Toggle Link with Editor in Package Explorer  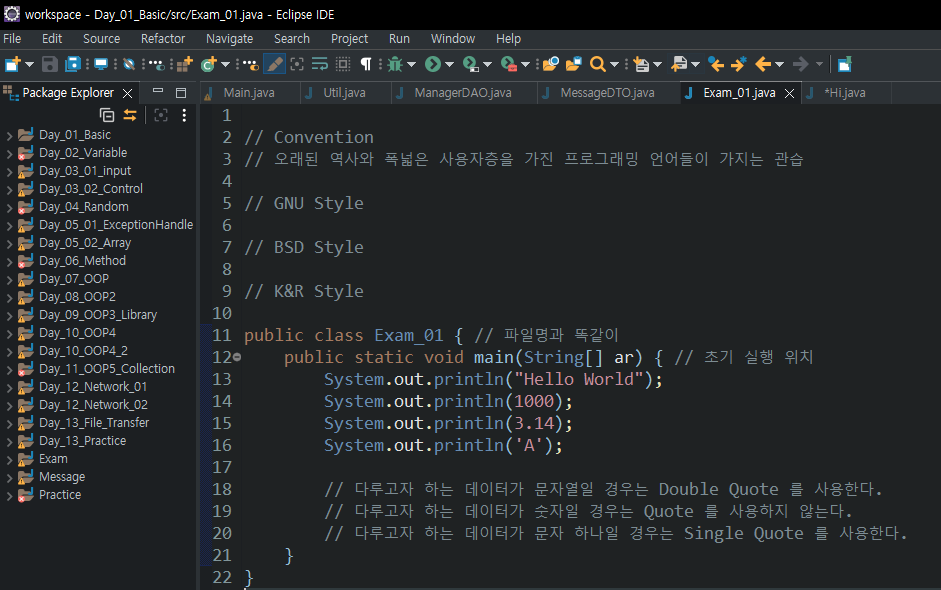130,114
